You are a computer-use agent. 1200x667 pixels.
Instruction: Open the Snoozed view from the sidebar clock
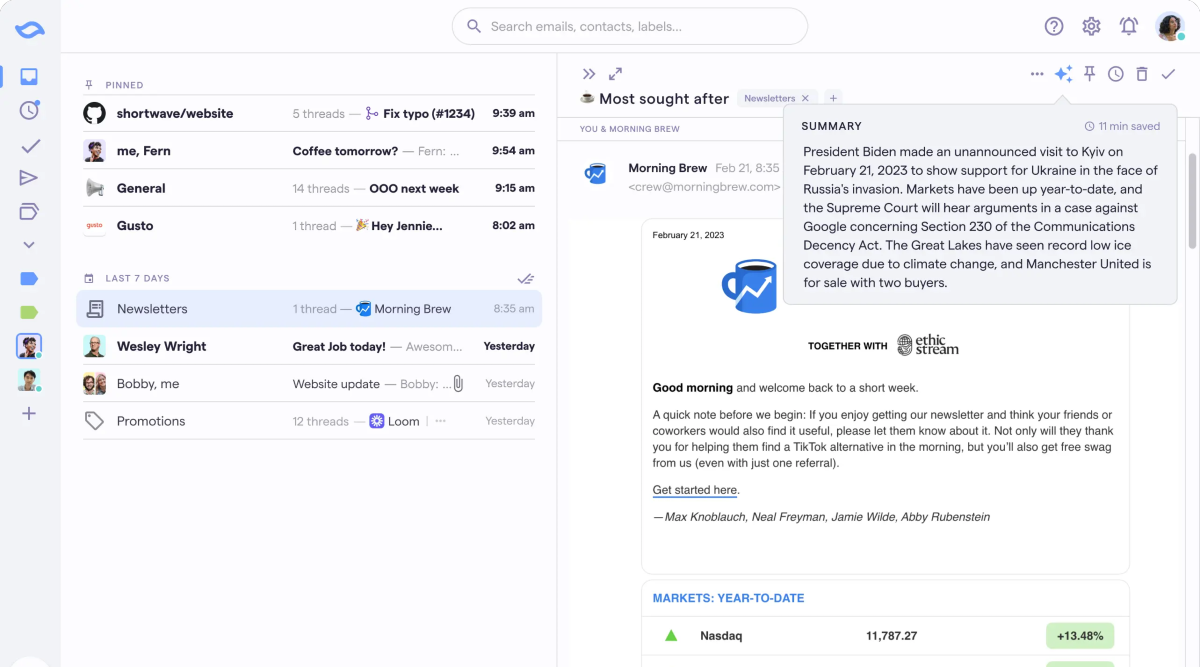click(29, 110)
